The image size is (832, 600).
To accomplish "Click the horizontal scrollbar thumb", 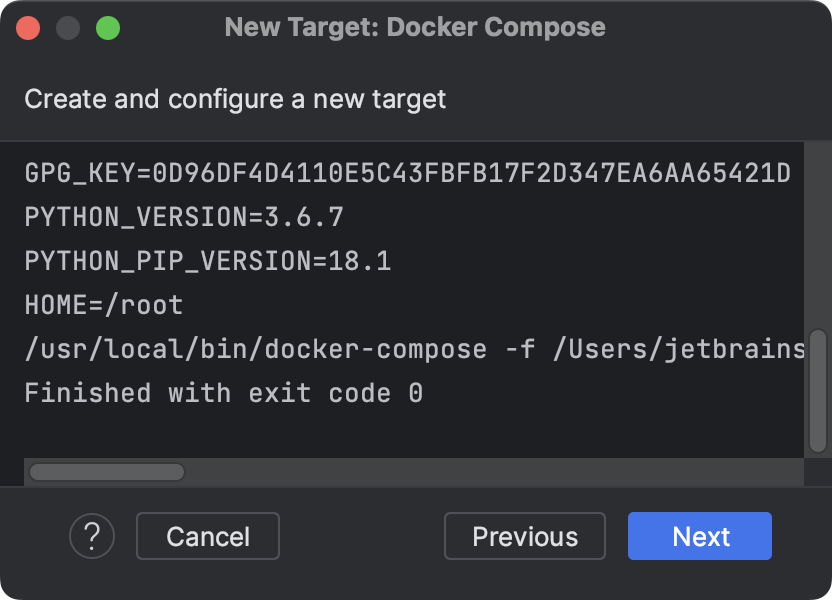I will tap(105, 469).
